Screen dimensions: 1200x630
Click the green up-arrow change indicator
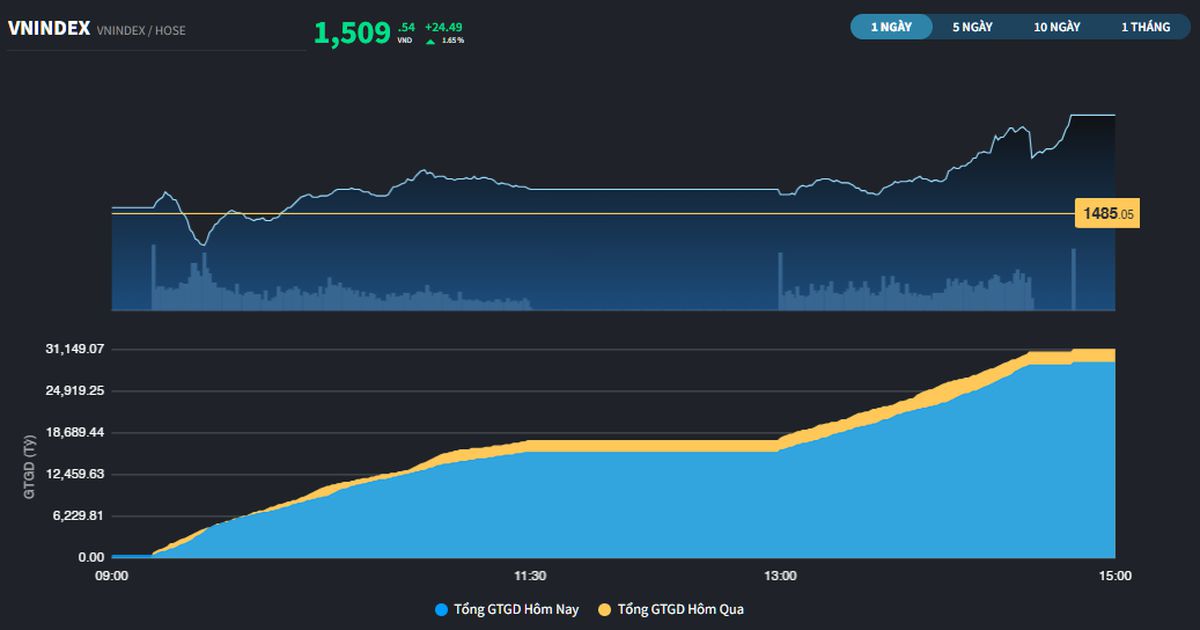pyautogui.click(x=428, y=41)
